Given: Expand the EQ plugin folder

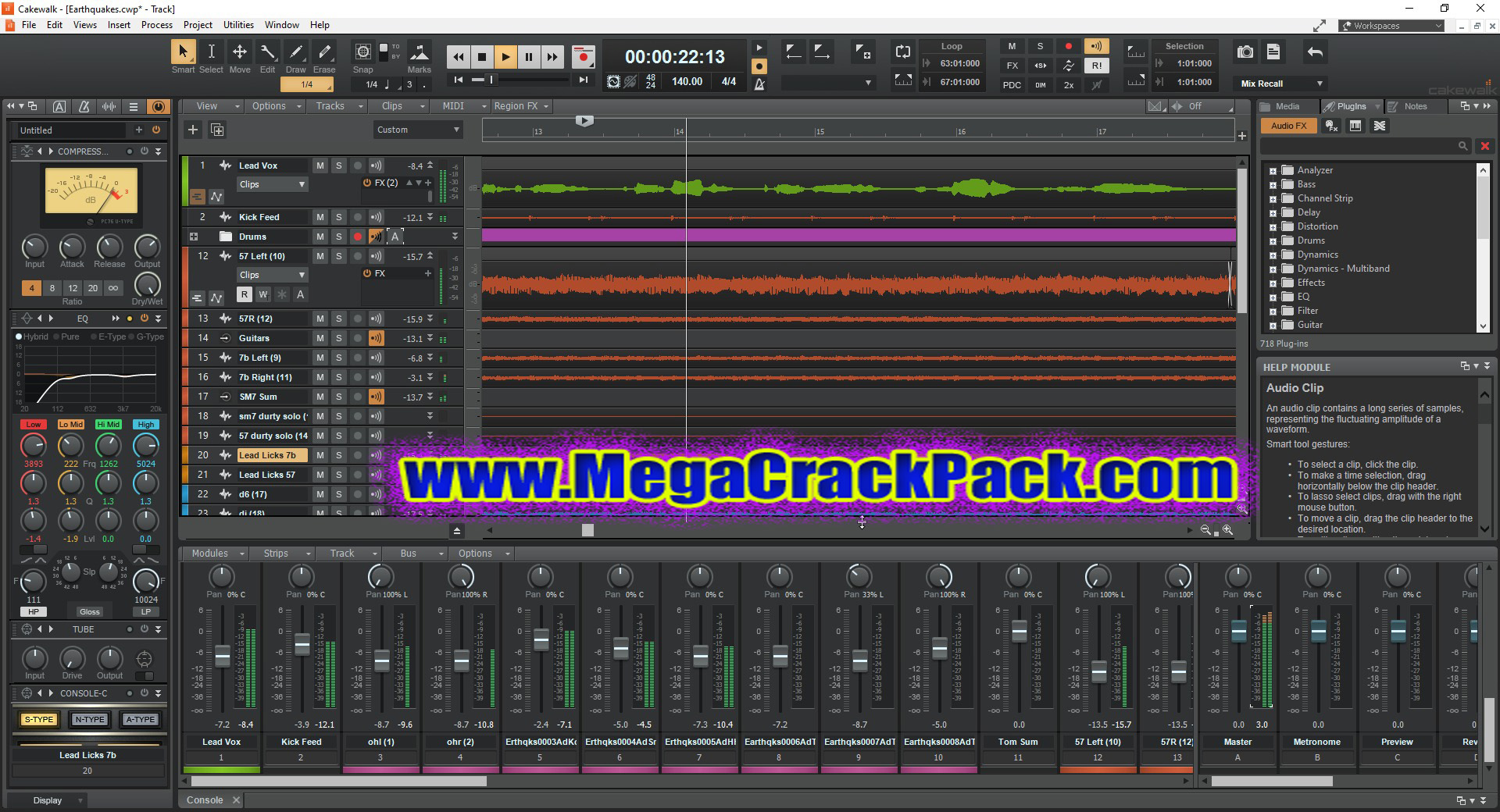Looking at the screenshot, I should coord(1273,297).
